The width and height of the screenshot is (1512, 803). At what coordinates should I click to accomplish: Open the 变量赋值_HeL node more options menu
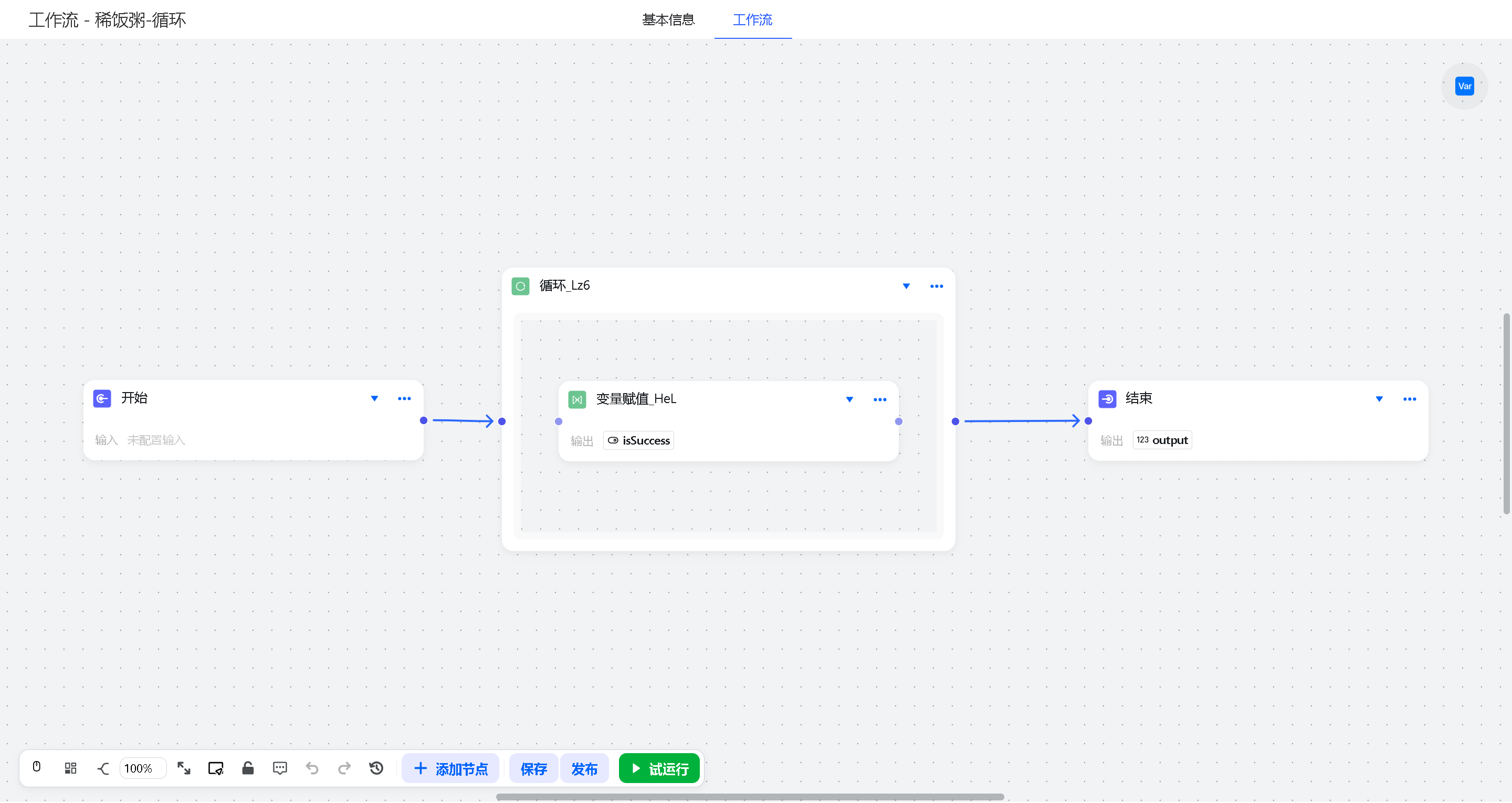tap(880, 400)
